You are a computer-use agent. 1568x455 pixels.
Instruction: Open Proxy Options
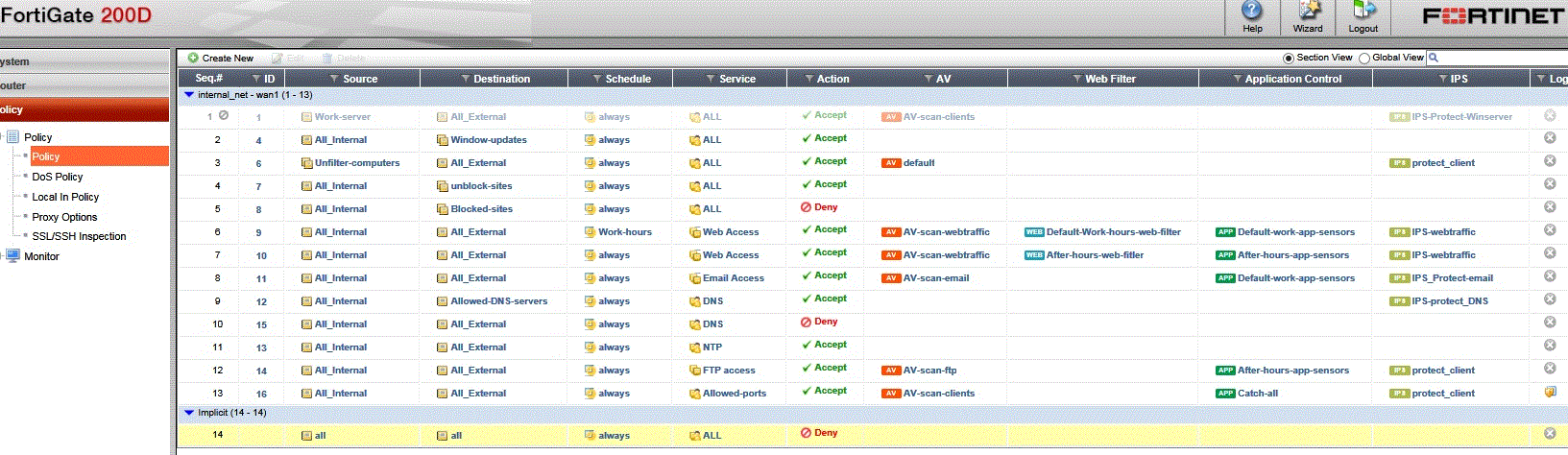[64, 217]
